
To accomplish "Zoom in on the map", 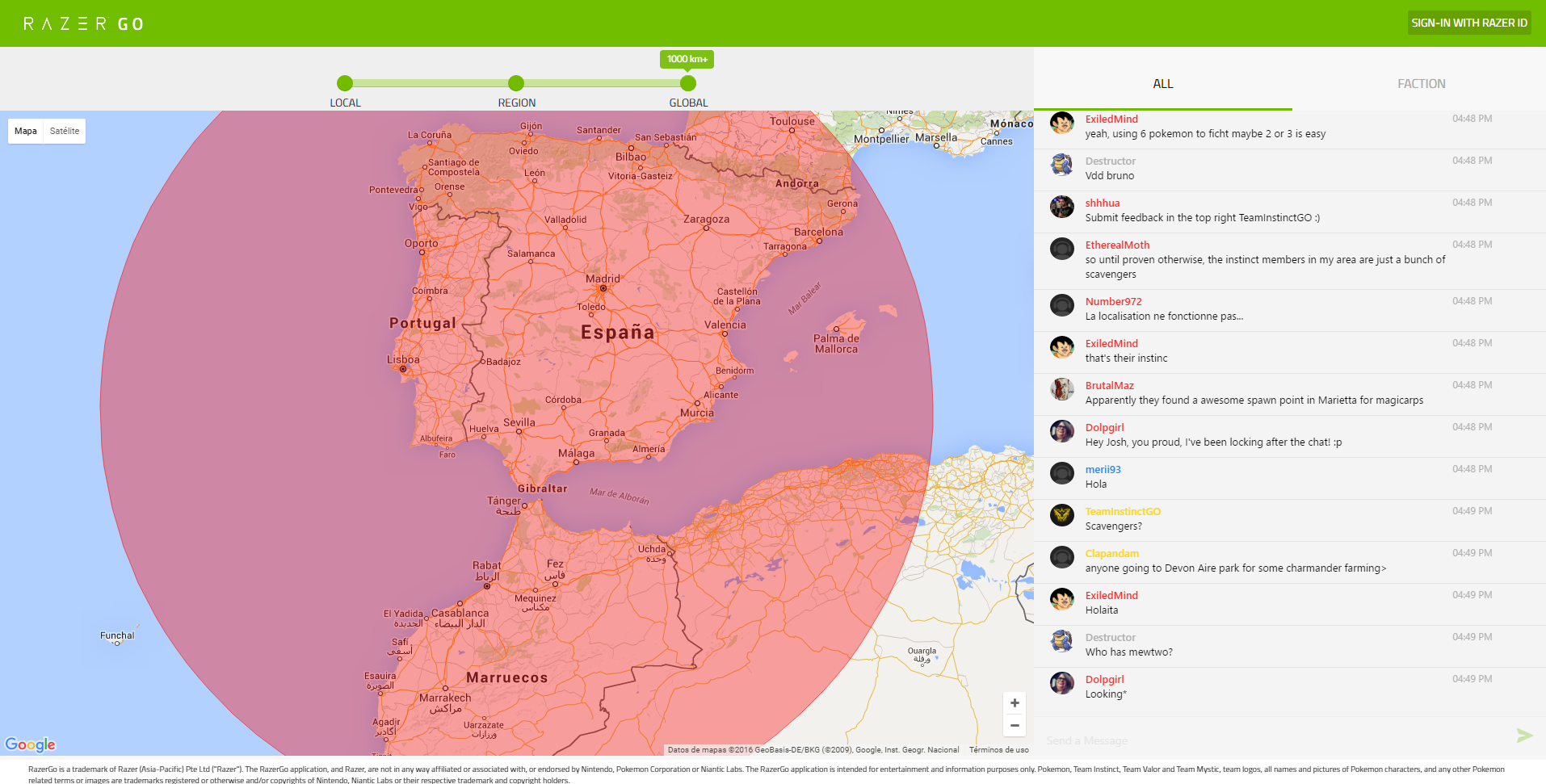I will (1015, 703).
